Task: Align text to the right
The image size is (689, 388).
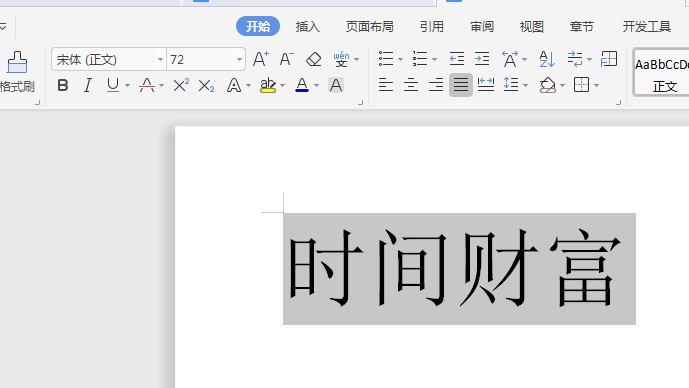Action: 436,84
